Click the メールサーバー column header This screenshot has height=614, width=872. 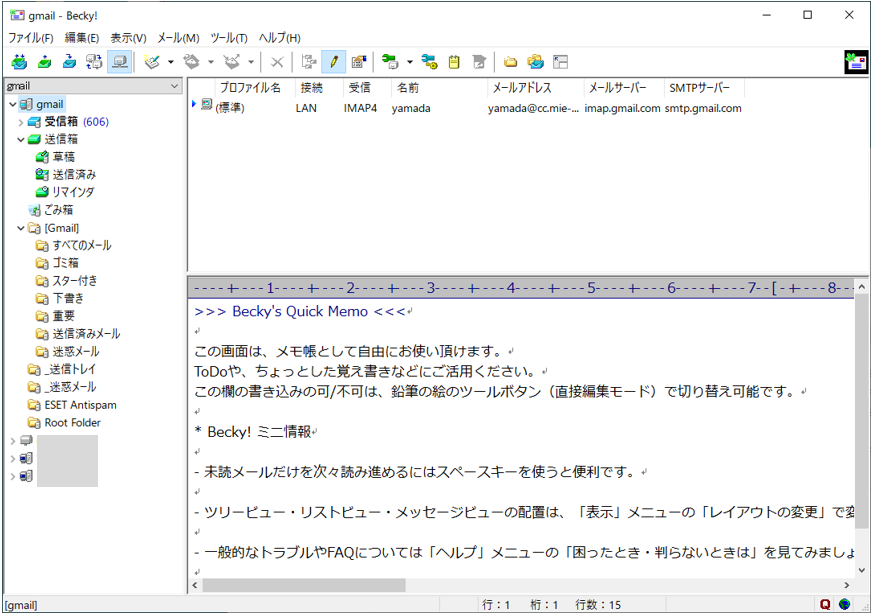623,88
